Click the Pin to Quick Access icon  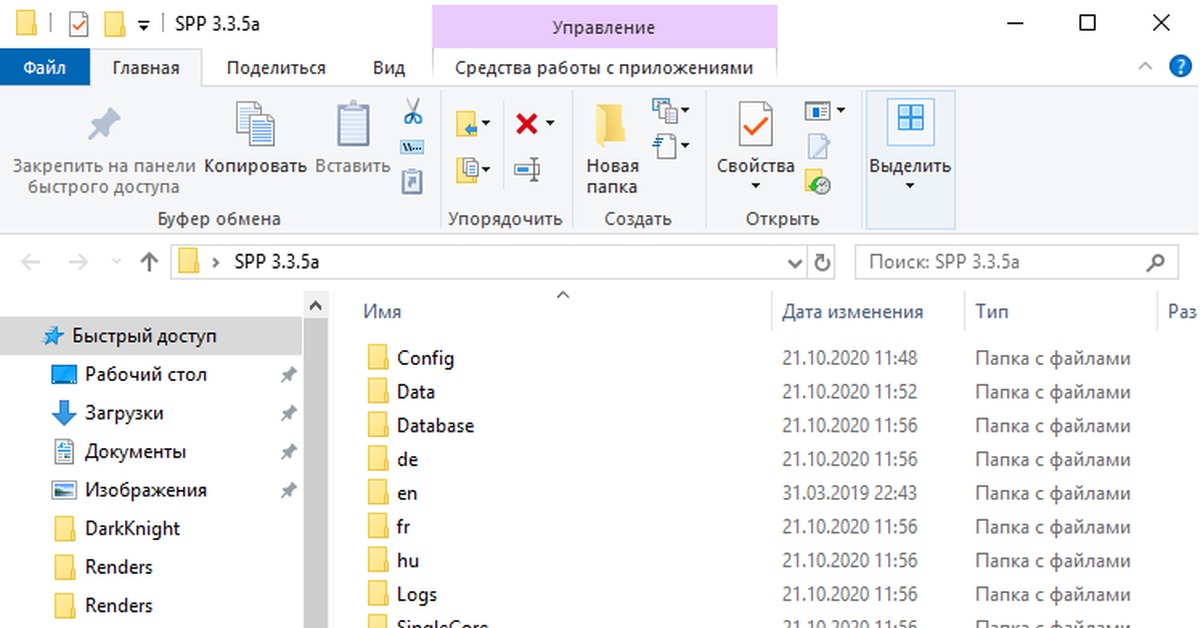pos(103,126)
